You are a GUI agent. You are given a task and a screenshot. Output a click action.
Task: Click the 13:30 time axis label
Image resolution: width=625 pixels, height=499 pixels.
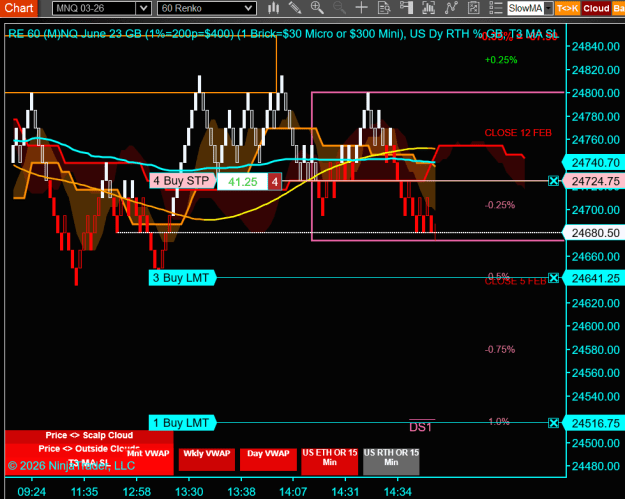[189, 492]
